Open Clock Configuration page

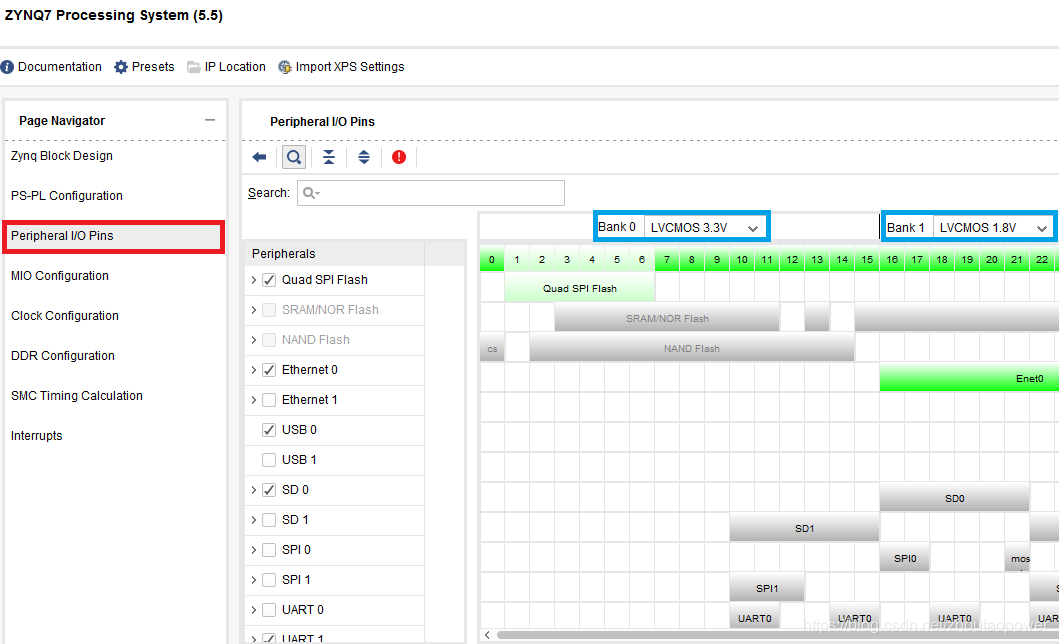65,316
